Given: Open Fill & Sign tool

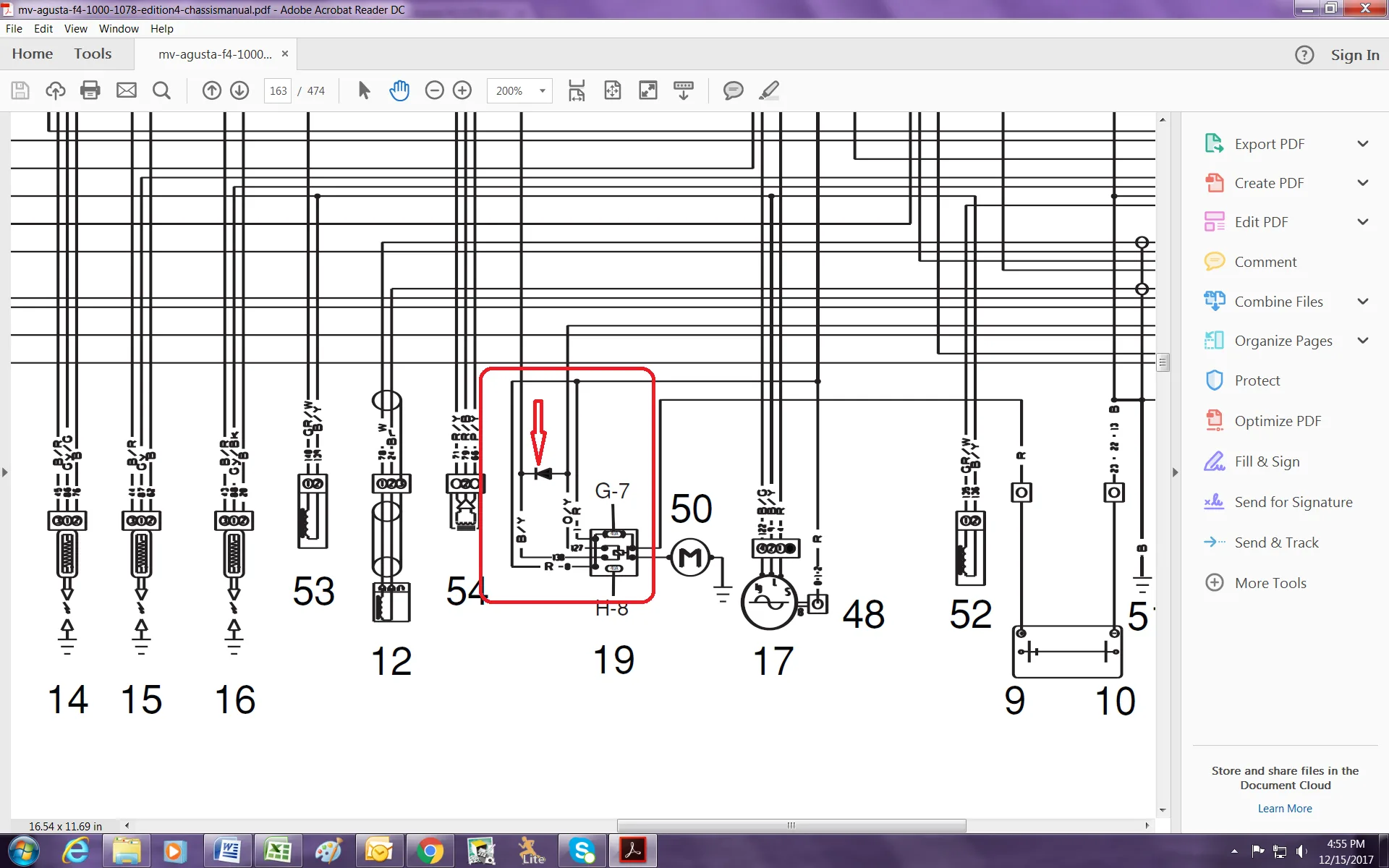Looking at the screenshot, I should pyautogui.click(x=1267, y=461).
